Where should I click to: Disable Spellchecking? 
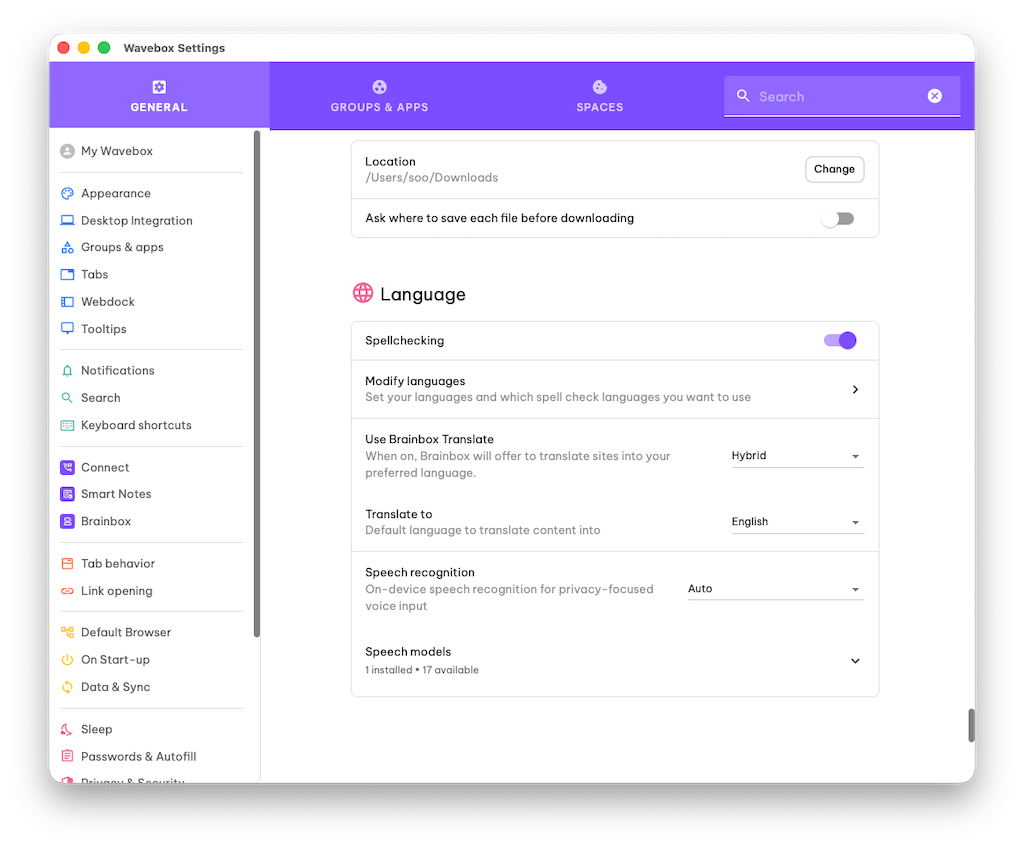tap(840, 340)
